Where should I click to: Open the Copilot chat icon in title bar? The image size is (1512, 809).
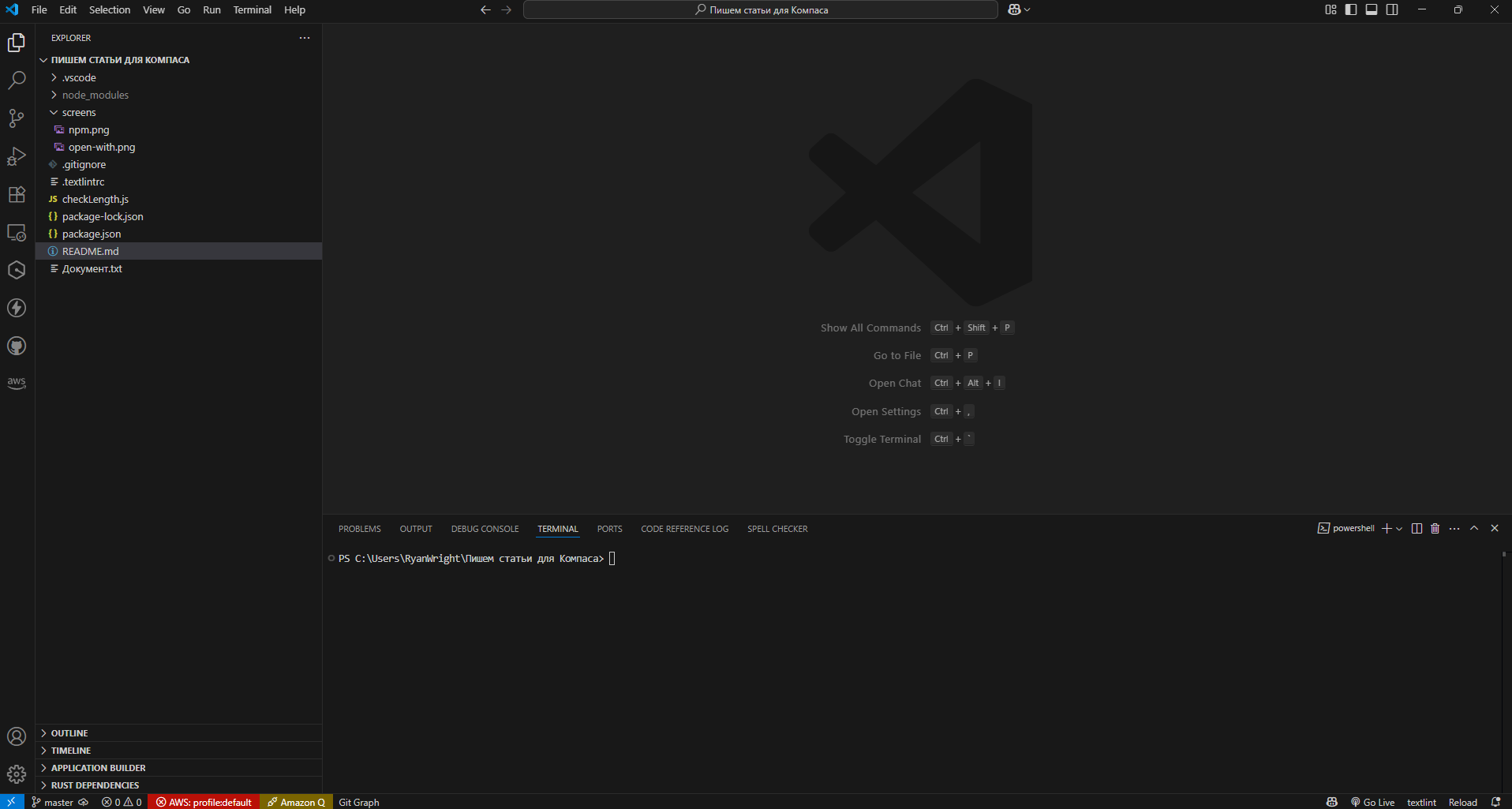1015,9
